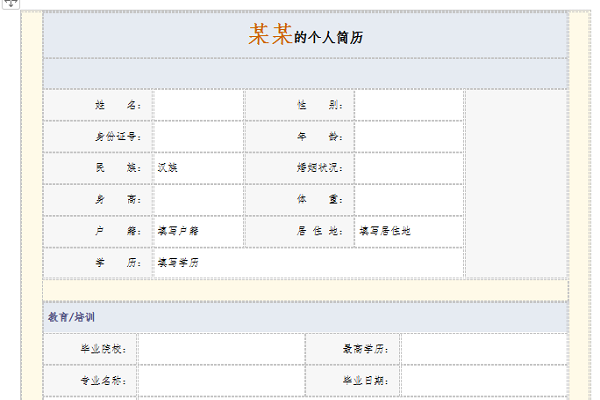Select the empty field next to 姓名

198,105
